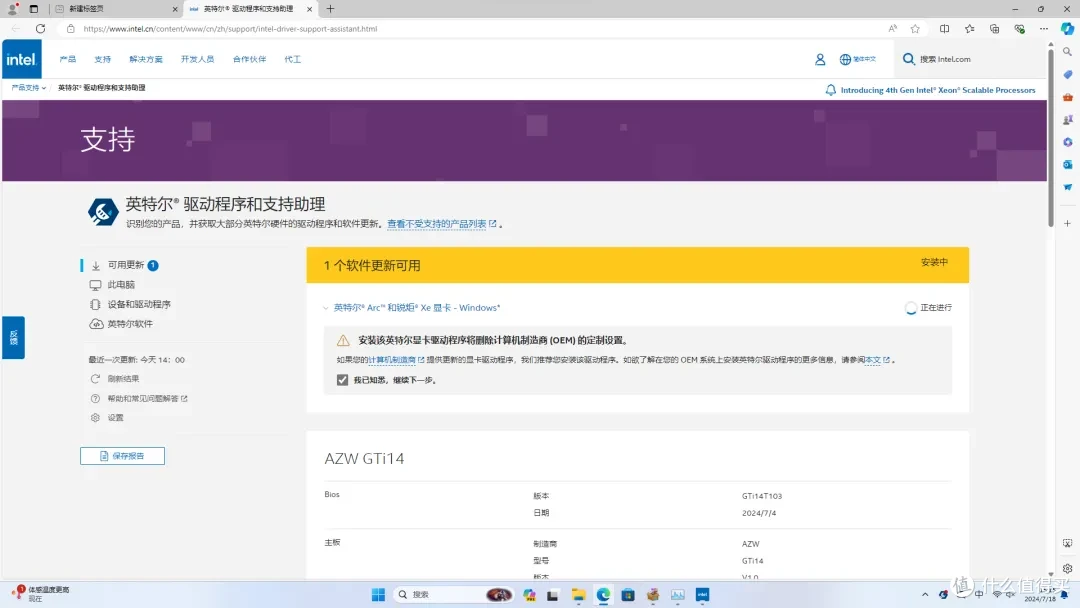This screenshot has width=1080, height=608.
Task: Click the Edge sidebar search icon
Action: tap(1067, 52)
